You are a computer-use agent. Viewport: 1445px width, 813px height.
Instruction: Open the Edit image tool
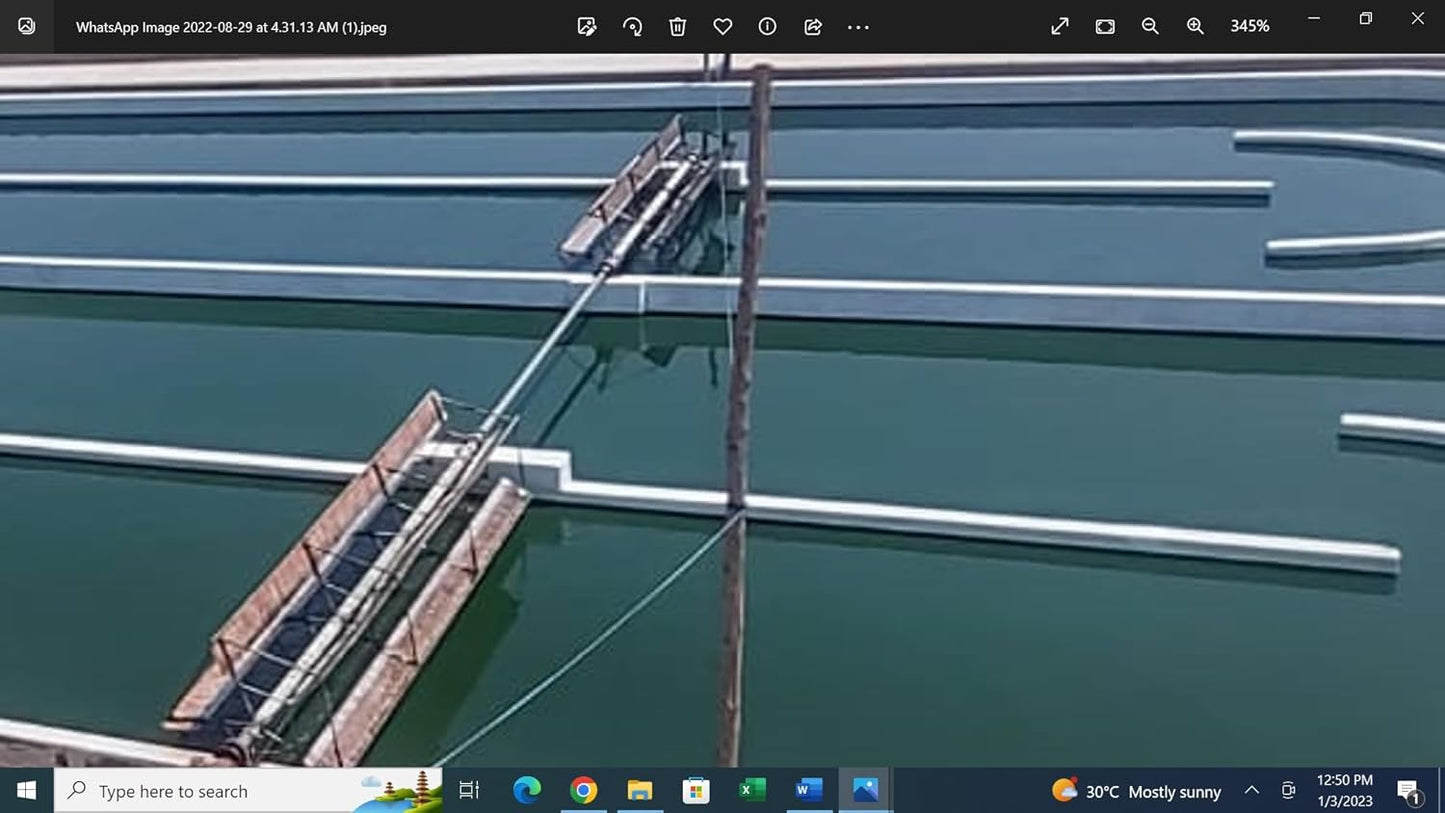tap(587, 27)
